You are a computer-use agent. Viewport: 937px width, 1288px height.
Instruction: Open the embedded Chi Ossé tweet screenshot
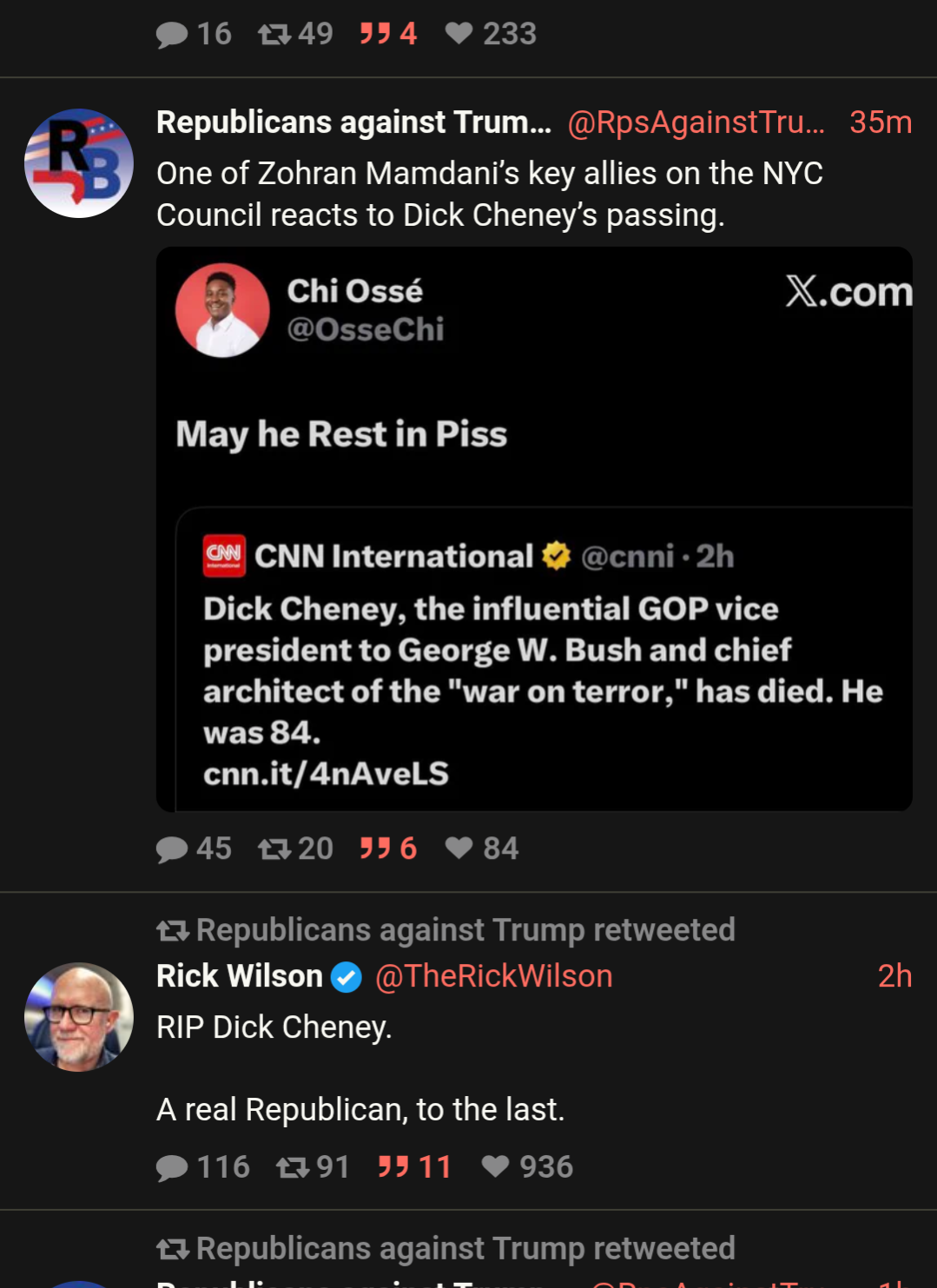point(534,529)
